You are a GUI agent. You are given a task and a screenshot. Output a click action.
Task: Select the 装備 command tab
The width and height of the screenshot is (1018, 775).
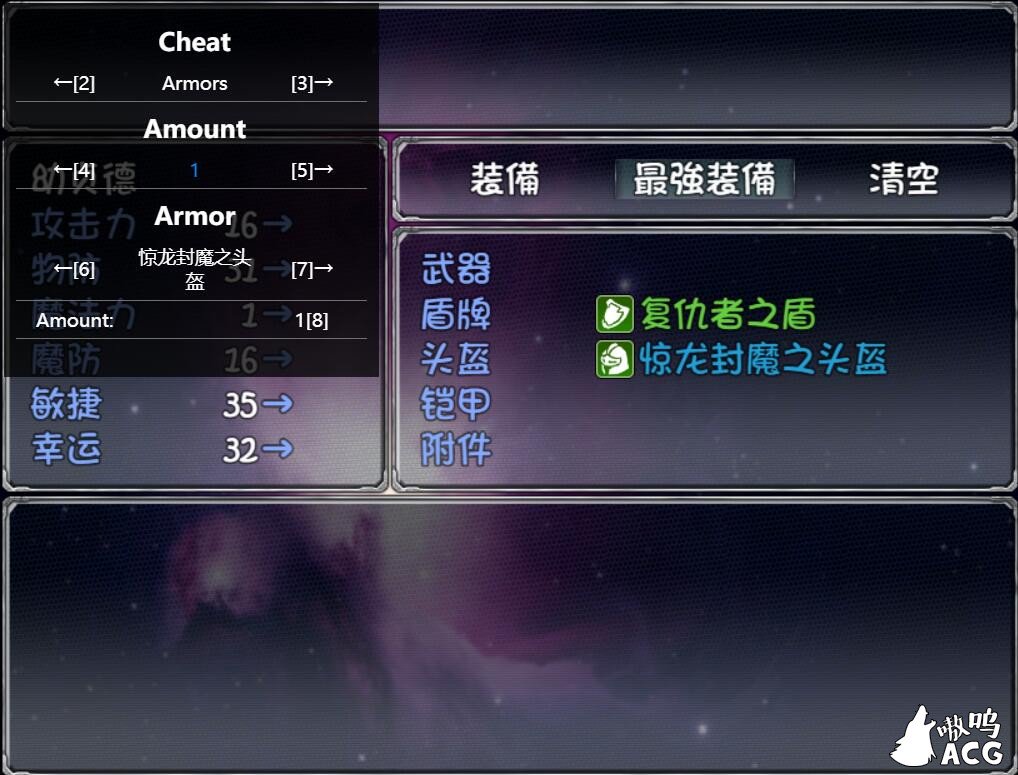[505, 179]
